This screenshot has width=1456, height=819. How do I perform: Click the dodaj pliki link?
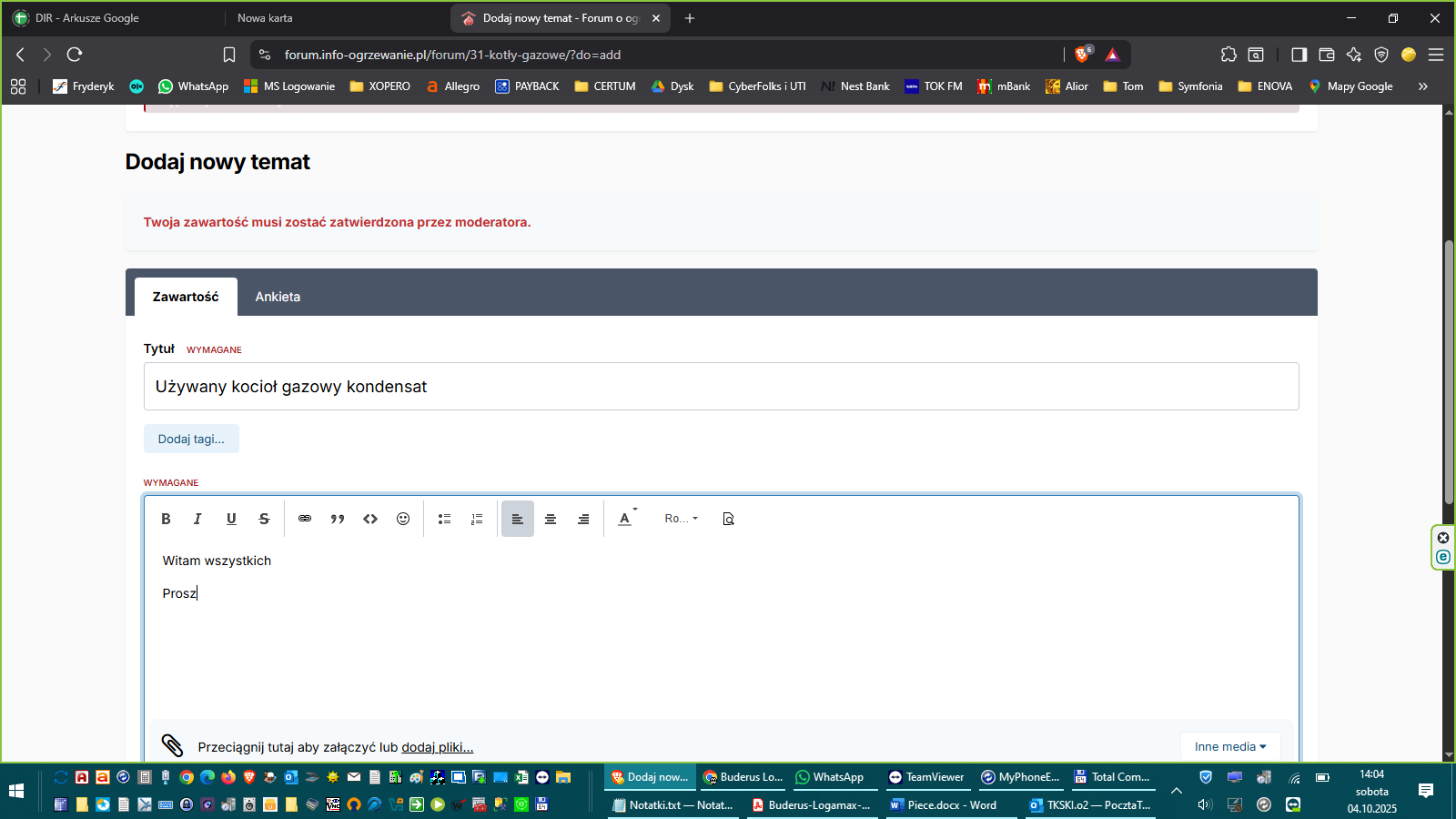pyautogui.click(x=437, y=747)
